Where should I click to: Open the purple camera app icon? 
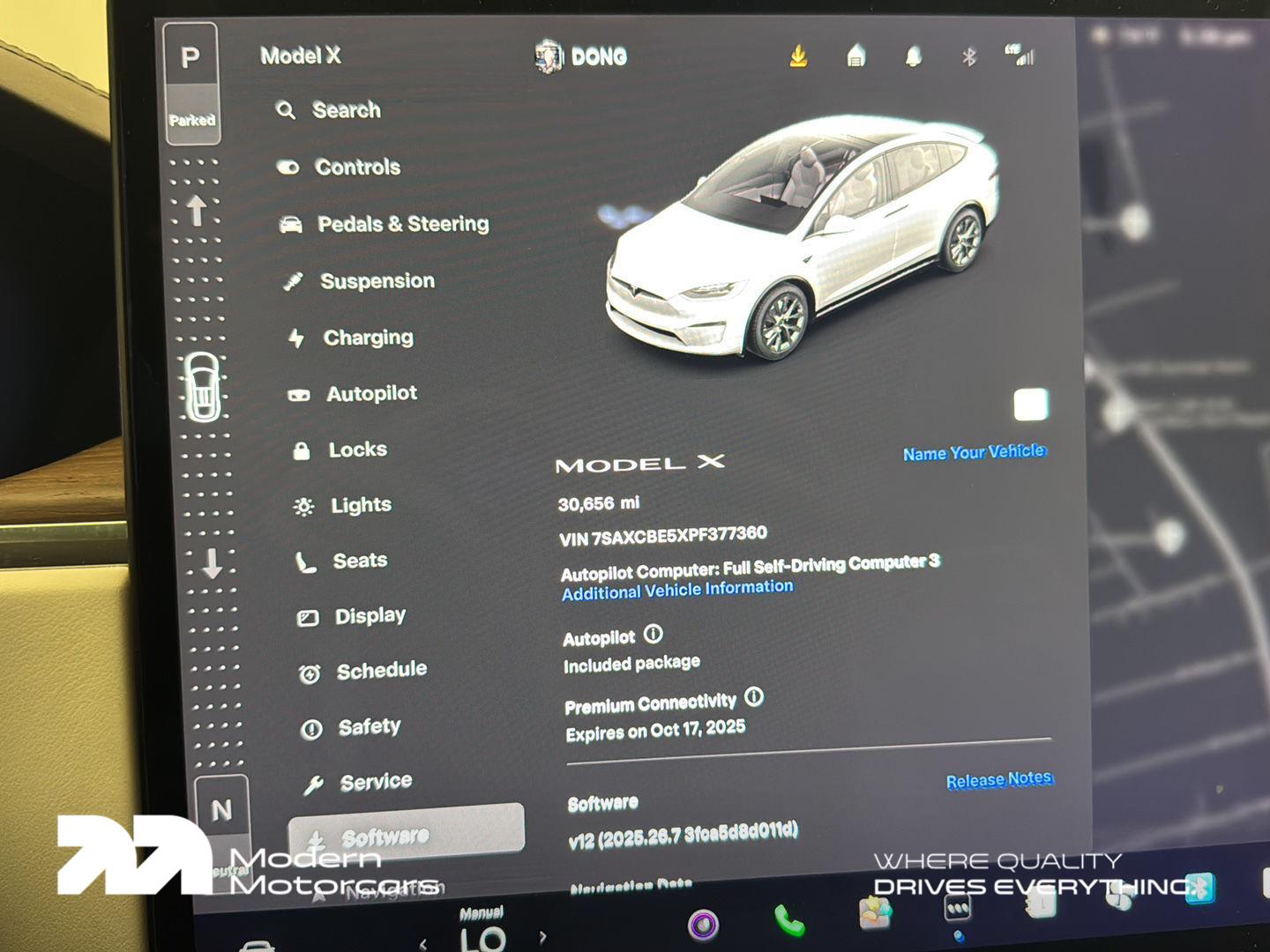pyautogui.click(x=703, y=925)
